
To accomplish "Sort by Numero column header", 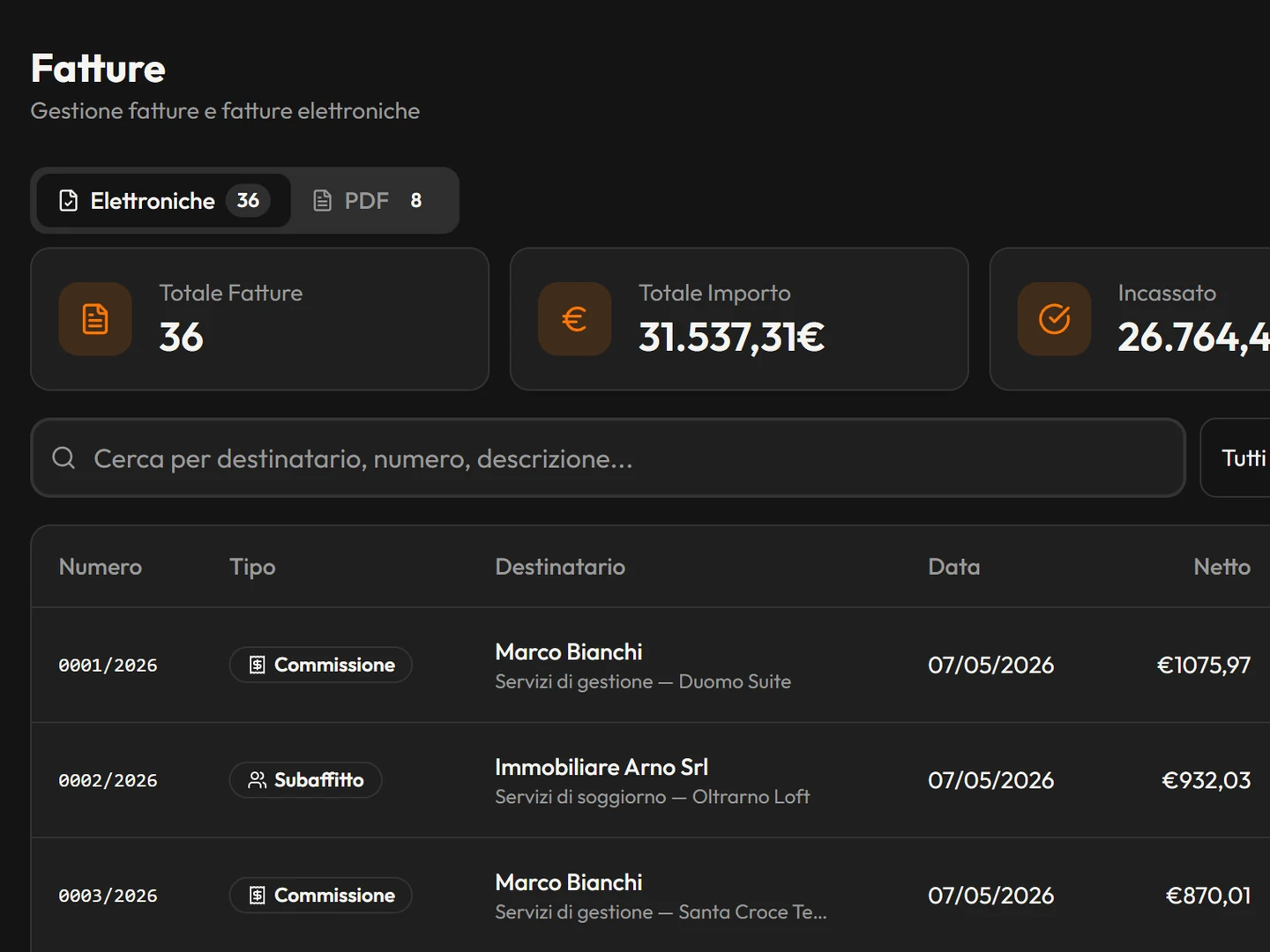I will pos(101,567).
